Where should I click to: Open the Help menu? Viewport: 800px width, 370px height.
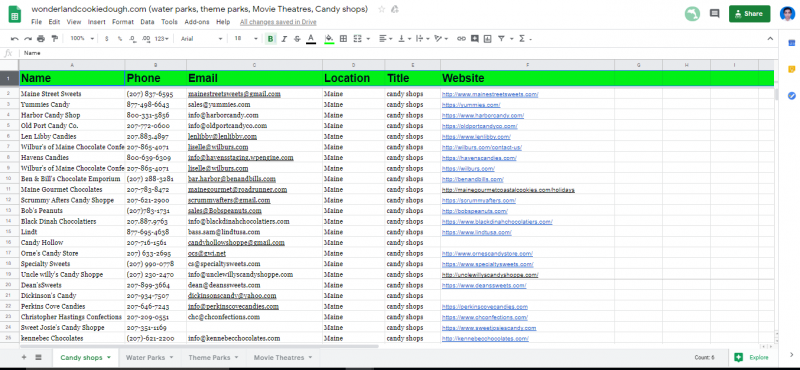[x=223, y=22]
